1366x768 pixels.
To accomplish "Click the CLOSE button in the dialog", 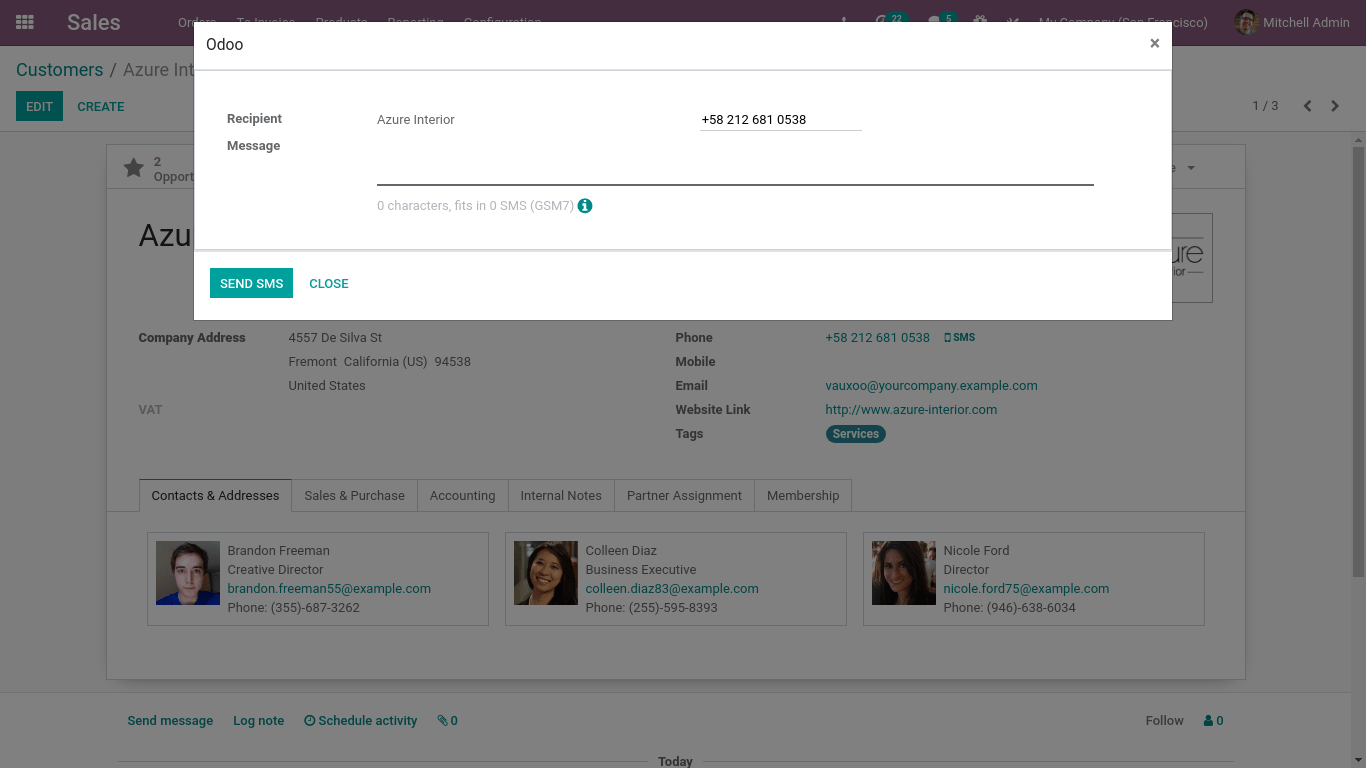I will click(329, 283).
